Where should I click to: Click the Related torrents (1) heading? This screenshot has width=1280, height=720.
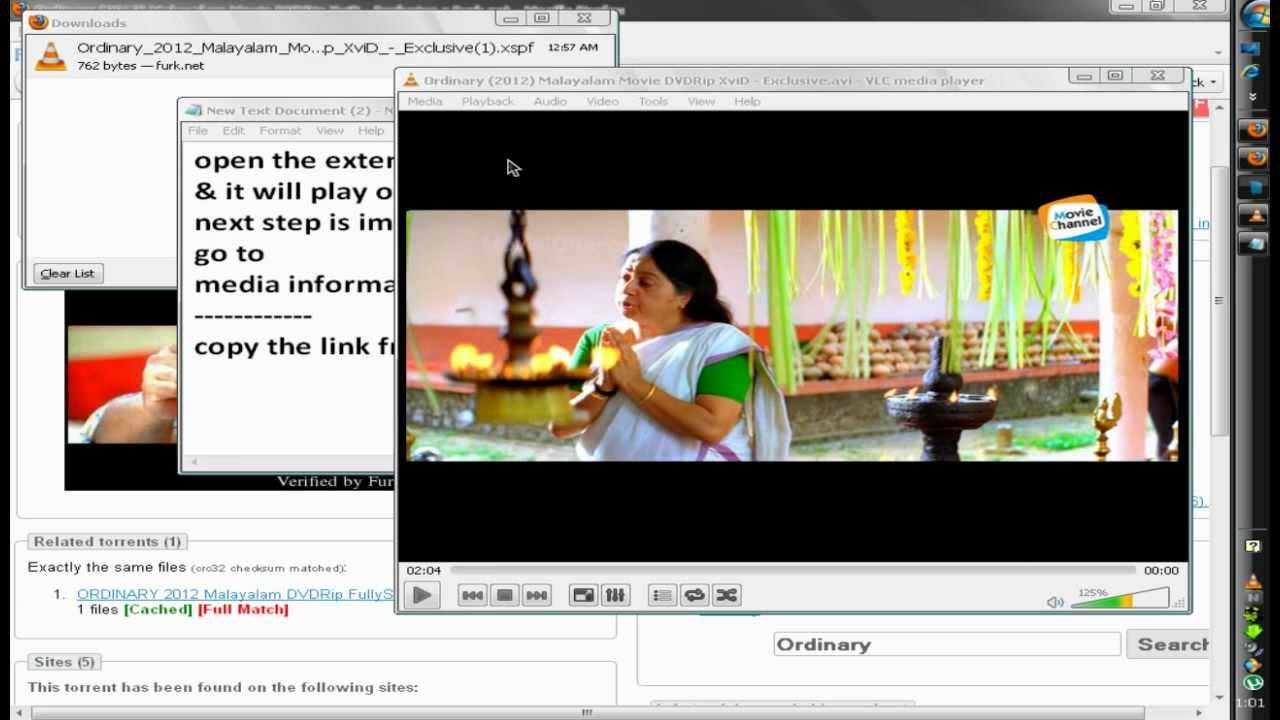tap(107, 541)
